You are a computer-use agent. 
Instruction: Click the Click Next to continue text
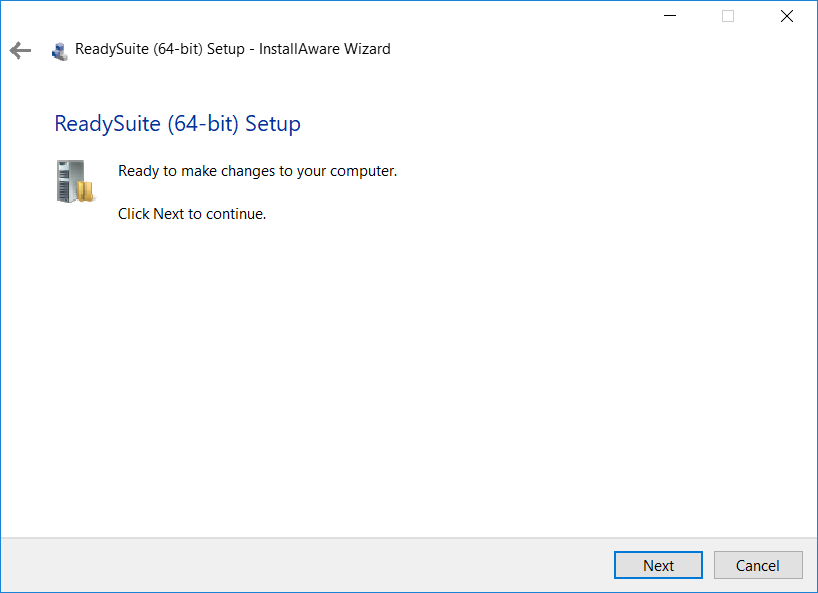coord(192,214)
